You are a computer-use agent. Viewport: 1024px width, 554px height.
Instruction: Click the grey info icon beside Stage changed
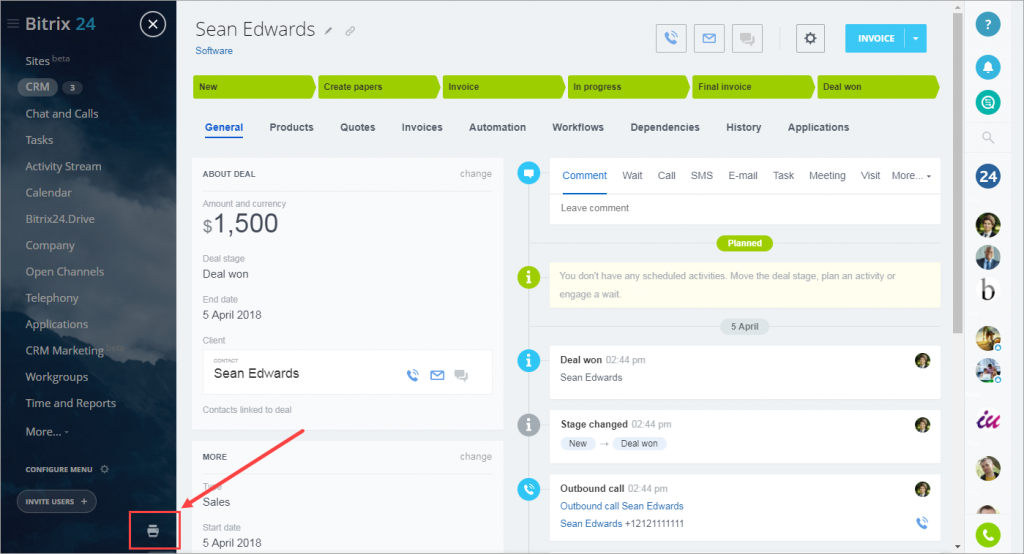529,425
